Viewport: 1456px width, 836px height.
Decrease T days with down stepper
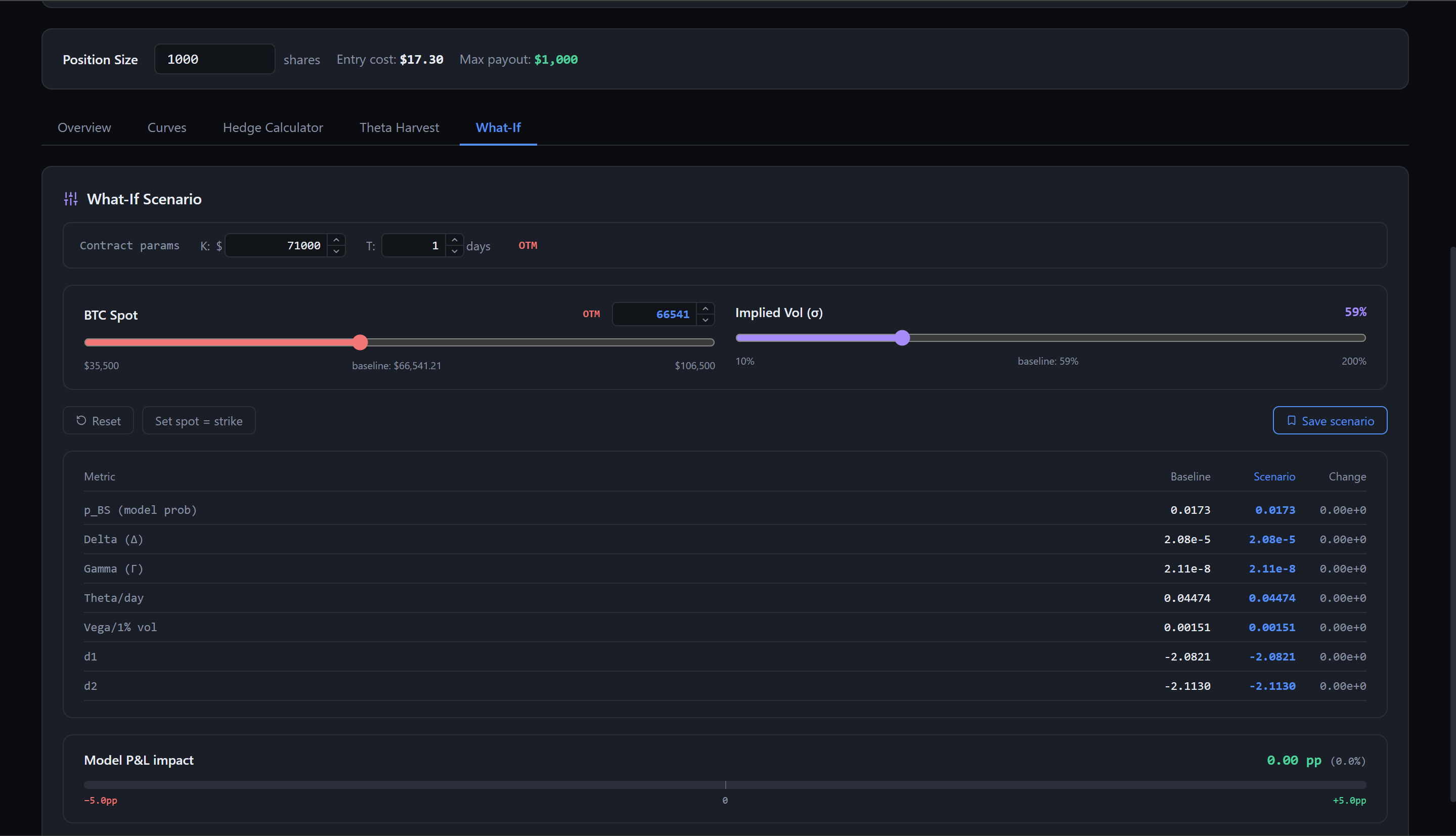pyautogui.click(x=455, y=251)
